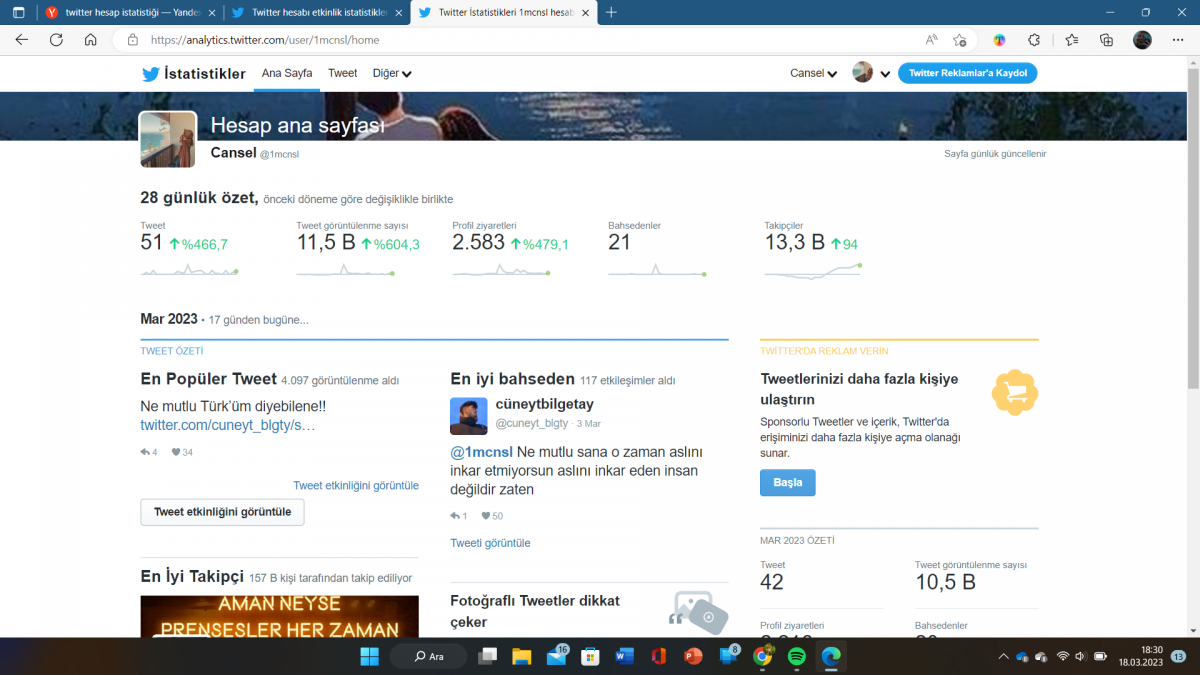
Task: Click the Twitter bird logo beside İstatistikler
Action: [x=150, y=73]
